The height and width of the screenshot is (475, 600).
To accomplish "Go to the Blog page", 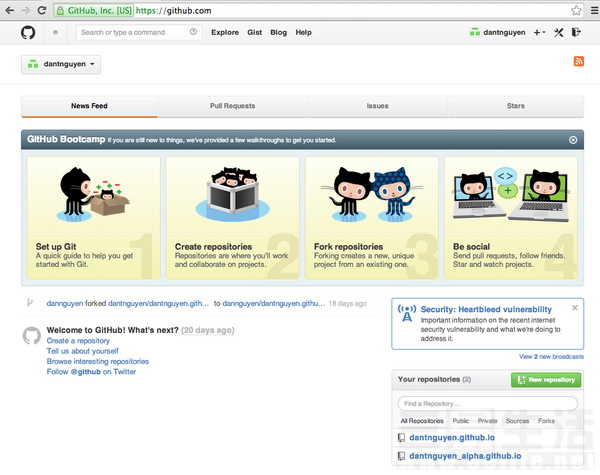I will 279,33.
